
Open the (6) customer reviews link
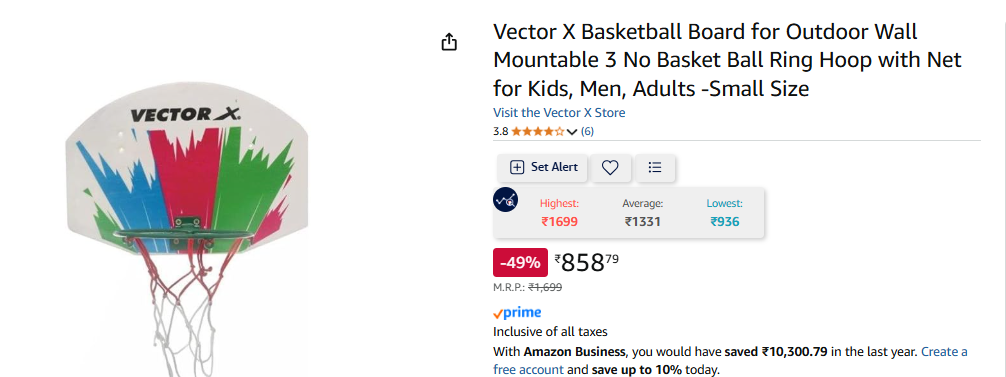coord(587,131)
